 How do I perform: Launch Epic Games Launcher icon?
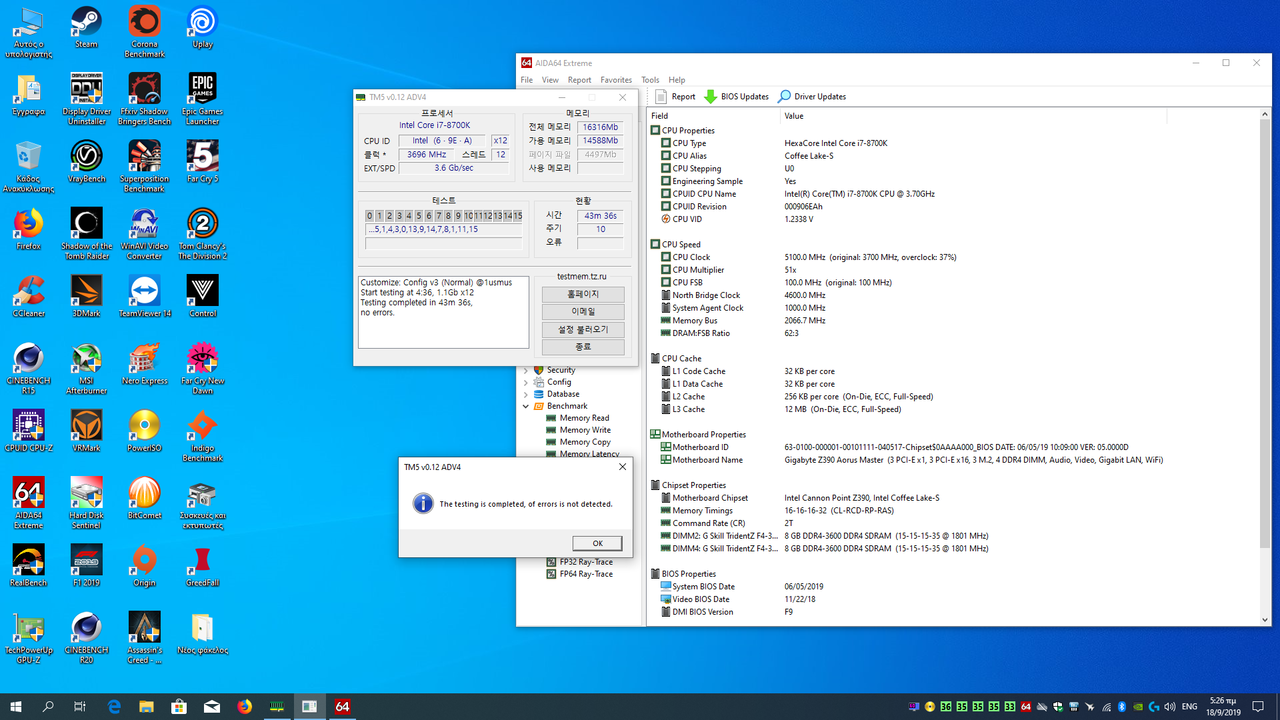202,99
